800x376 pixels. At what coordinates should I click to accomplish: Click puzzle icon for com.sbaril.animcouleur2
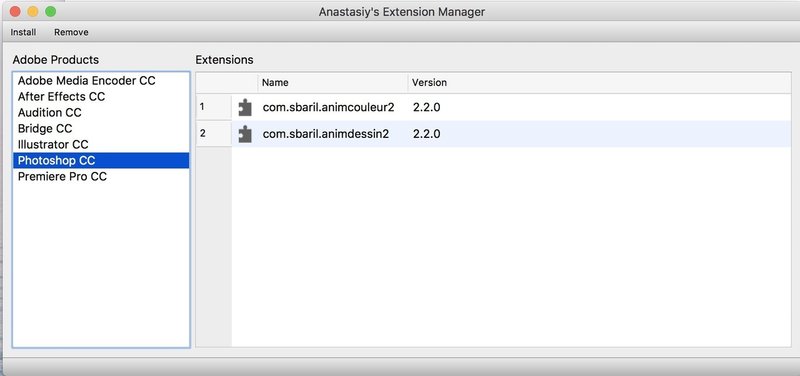click(245, 108)
